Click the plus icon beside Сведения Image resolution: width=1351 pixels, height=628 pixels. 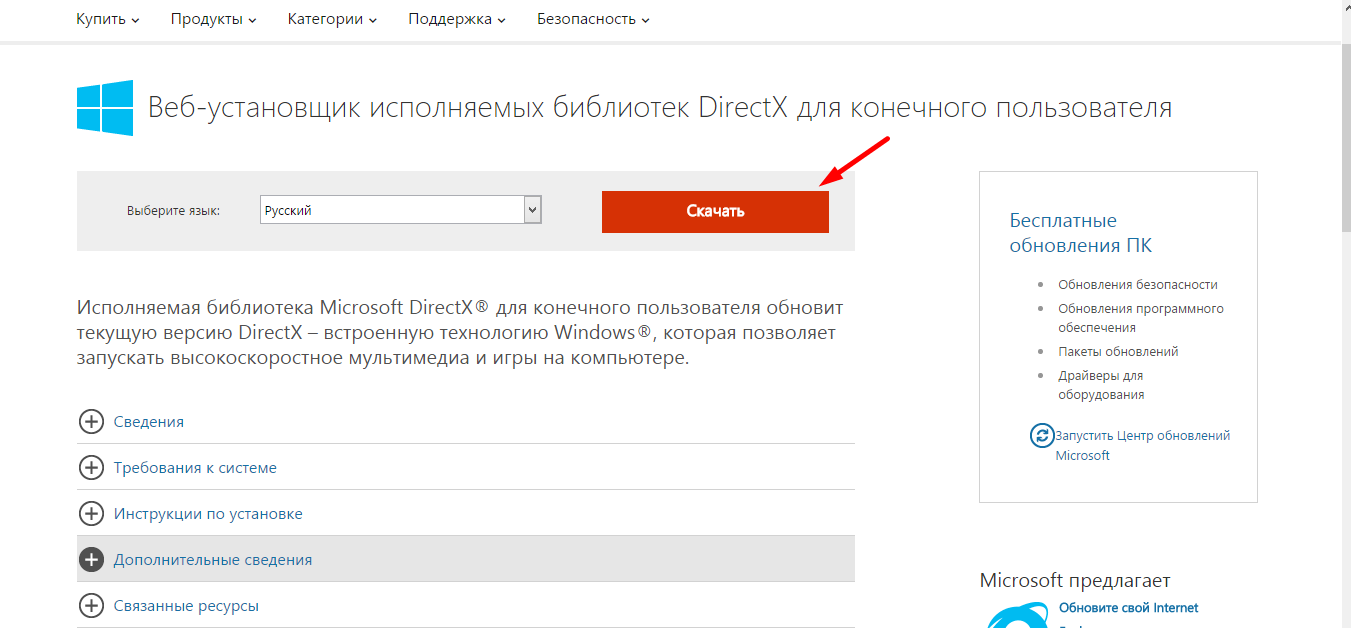pyautogui.click(x=91, y=422)
